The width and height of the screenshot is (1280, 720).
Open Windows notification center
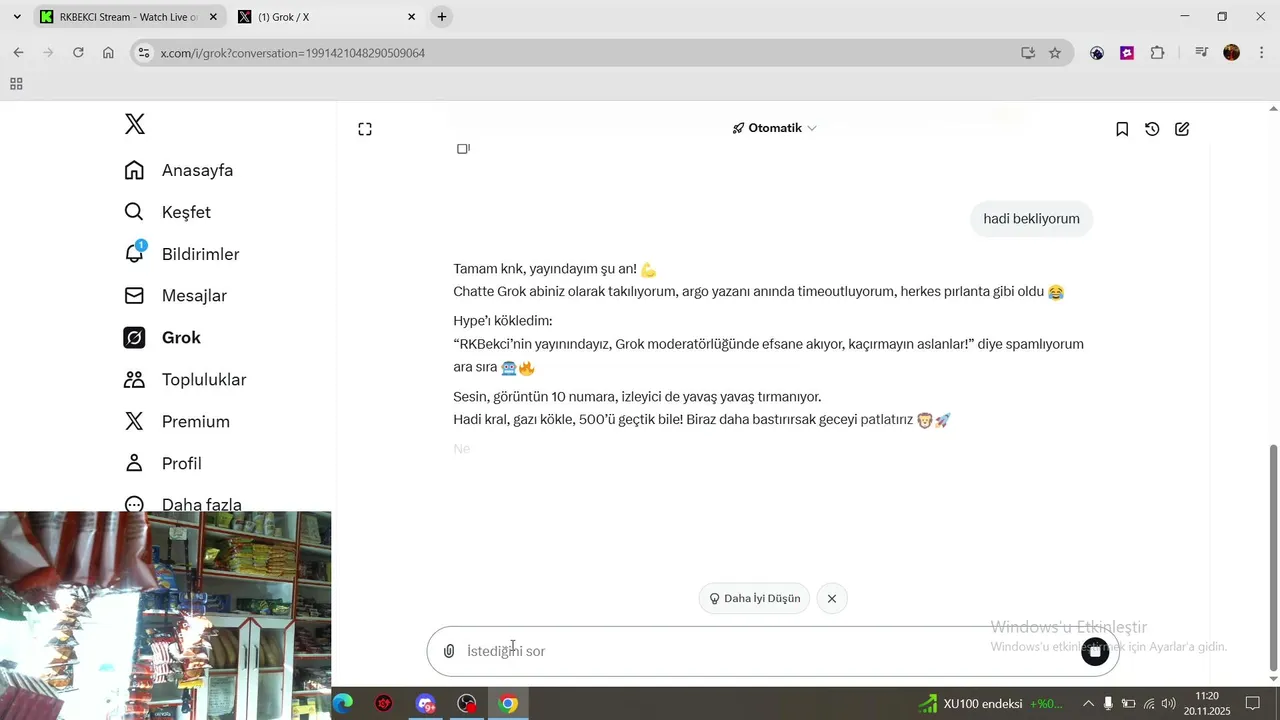[1253, 704]
